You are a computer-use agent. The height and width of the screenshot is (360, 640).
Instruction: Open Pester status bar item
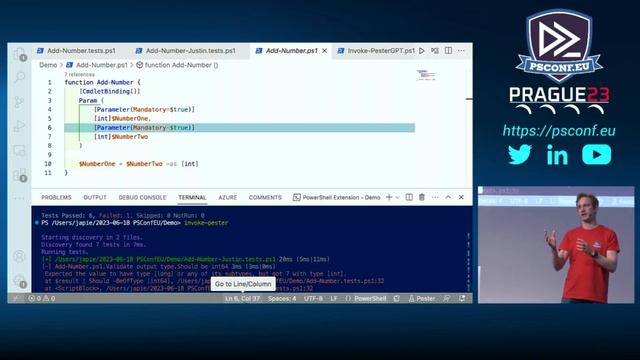(422, 298)
